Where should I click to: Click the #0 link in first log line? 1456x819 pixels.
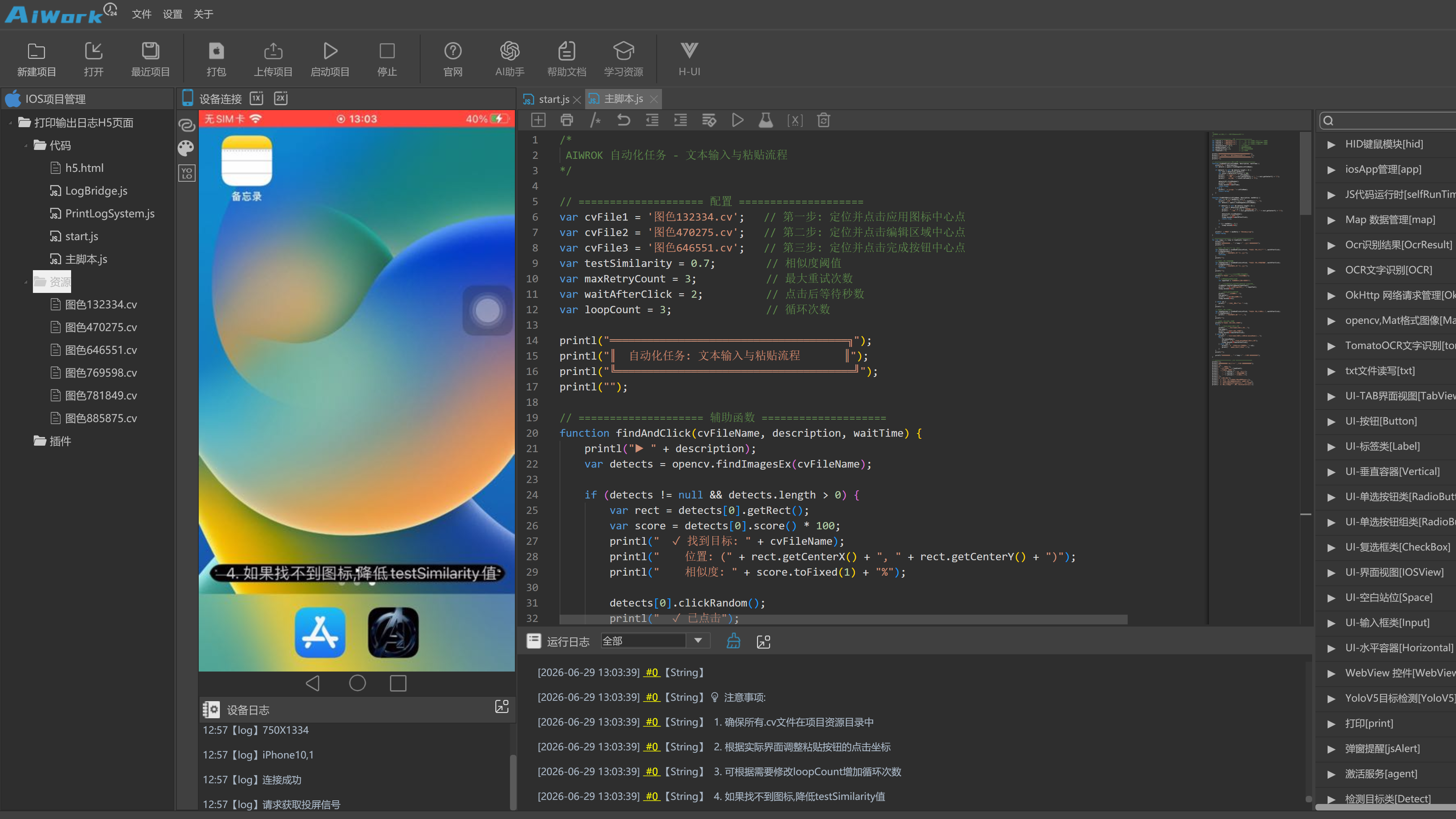click(652, 673)
